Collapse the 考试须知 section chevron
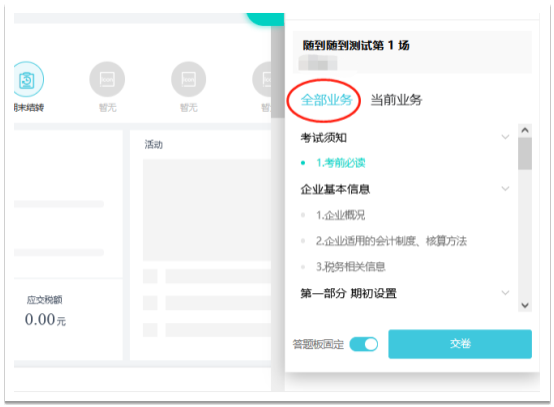Viewport: 554px width, 407px height. [x=506, y=137]
